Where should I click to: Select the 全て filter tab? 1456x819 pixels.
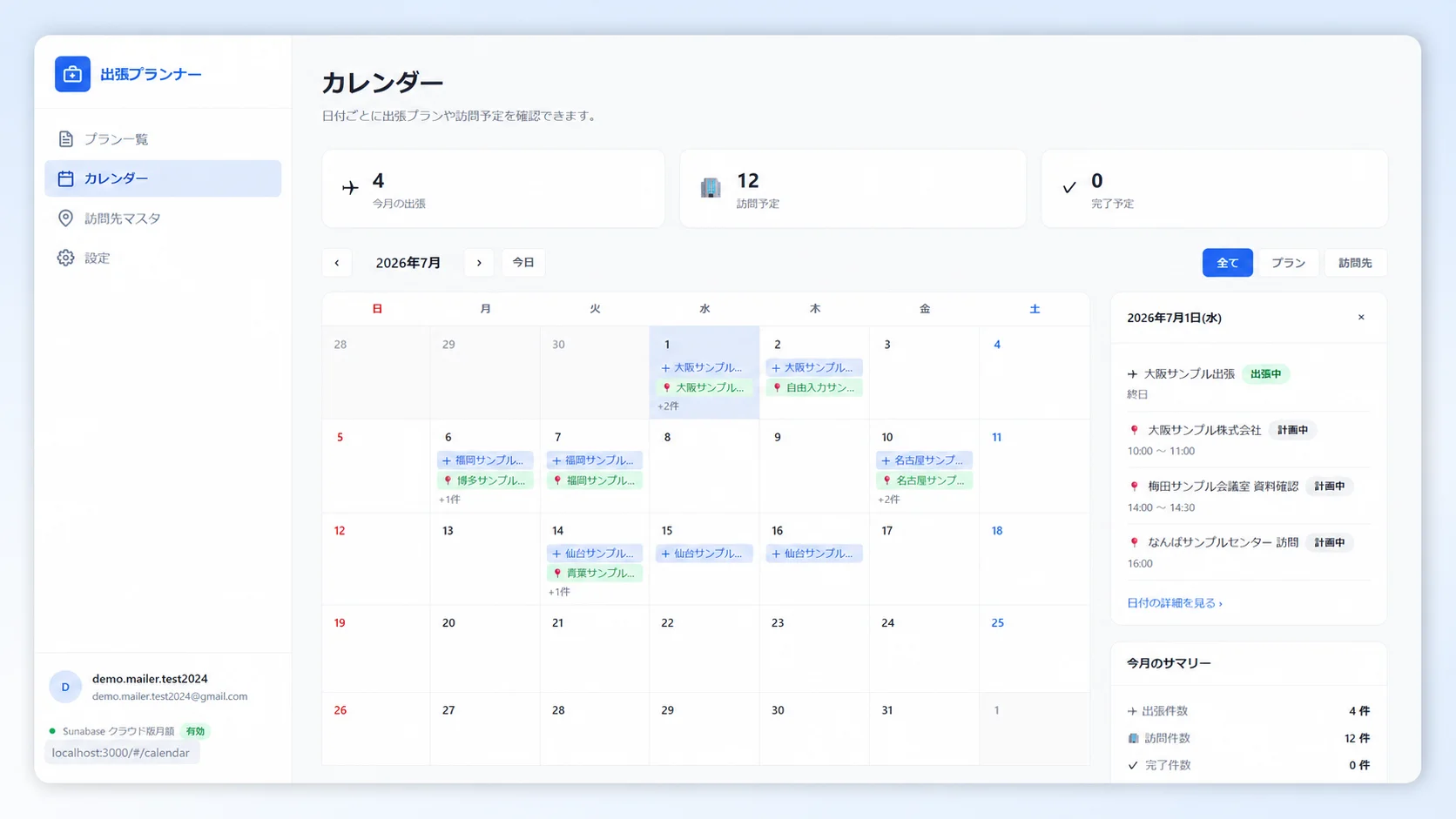1228,263
